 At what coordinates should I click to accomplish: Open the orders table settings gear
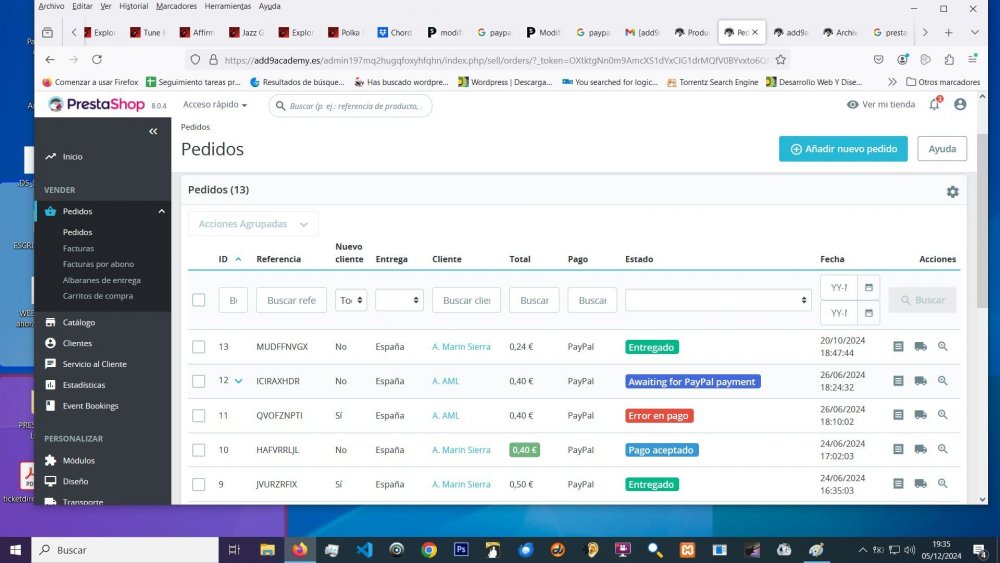coord(952,191)
